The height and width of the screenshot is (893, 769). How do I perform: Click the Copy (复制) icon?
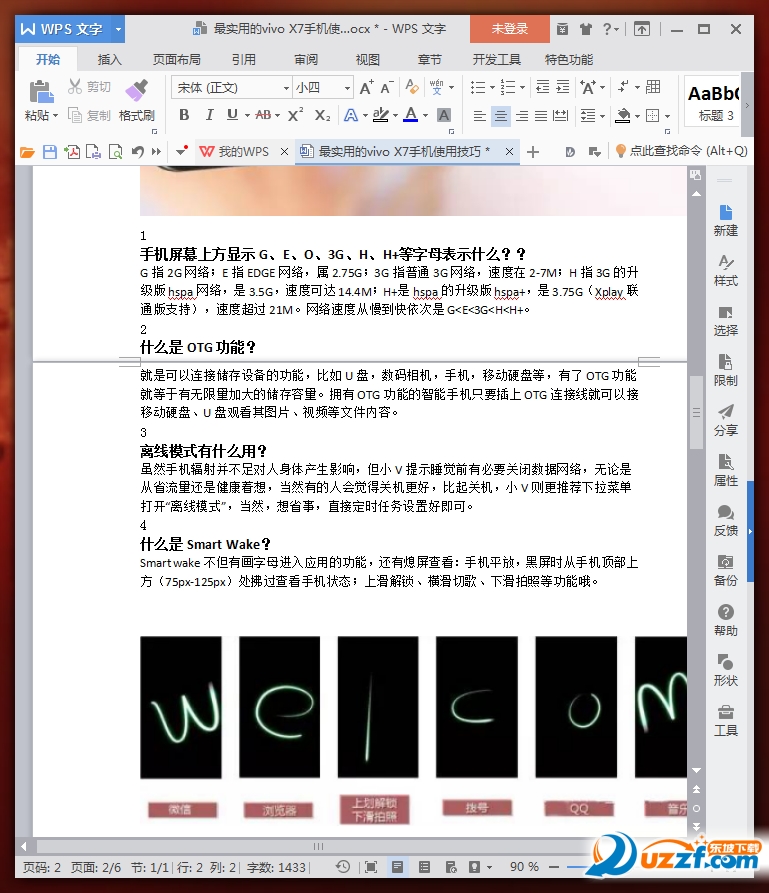coord(75,115)
